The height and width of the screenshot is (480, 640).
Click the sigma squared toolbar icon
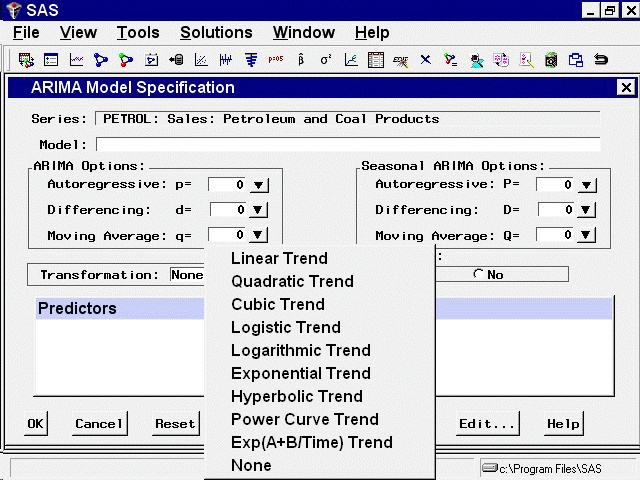point(326,60)
